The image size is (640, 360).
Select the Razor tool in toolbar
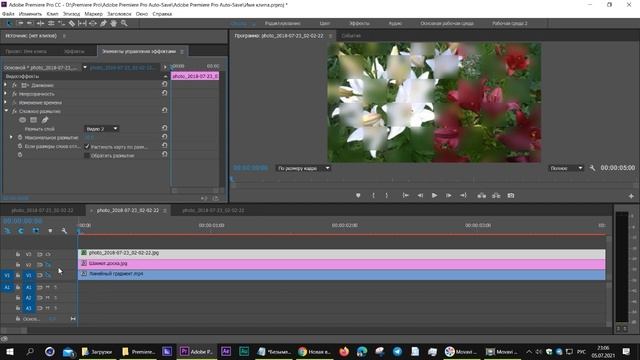[x=72, y=24]
